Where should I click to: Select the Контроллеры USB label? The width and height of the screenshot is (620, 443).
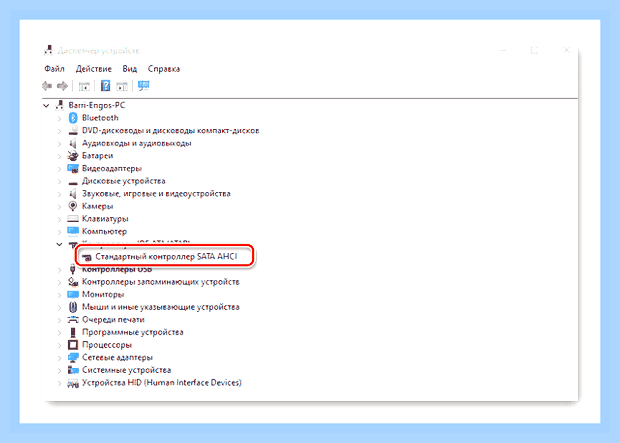point(117,269)
